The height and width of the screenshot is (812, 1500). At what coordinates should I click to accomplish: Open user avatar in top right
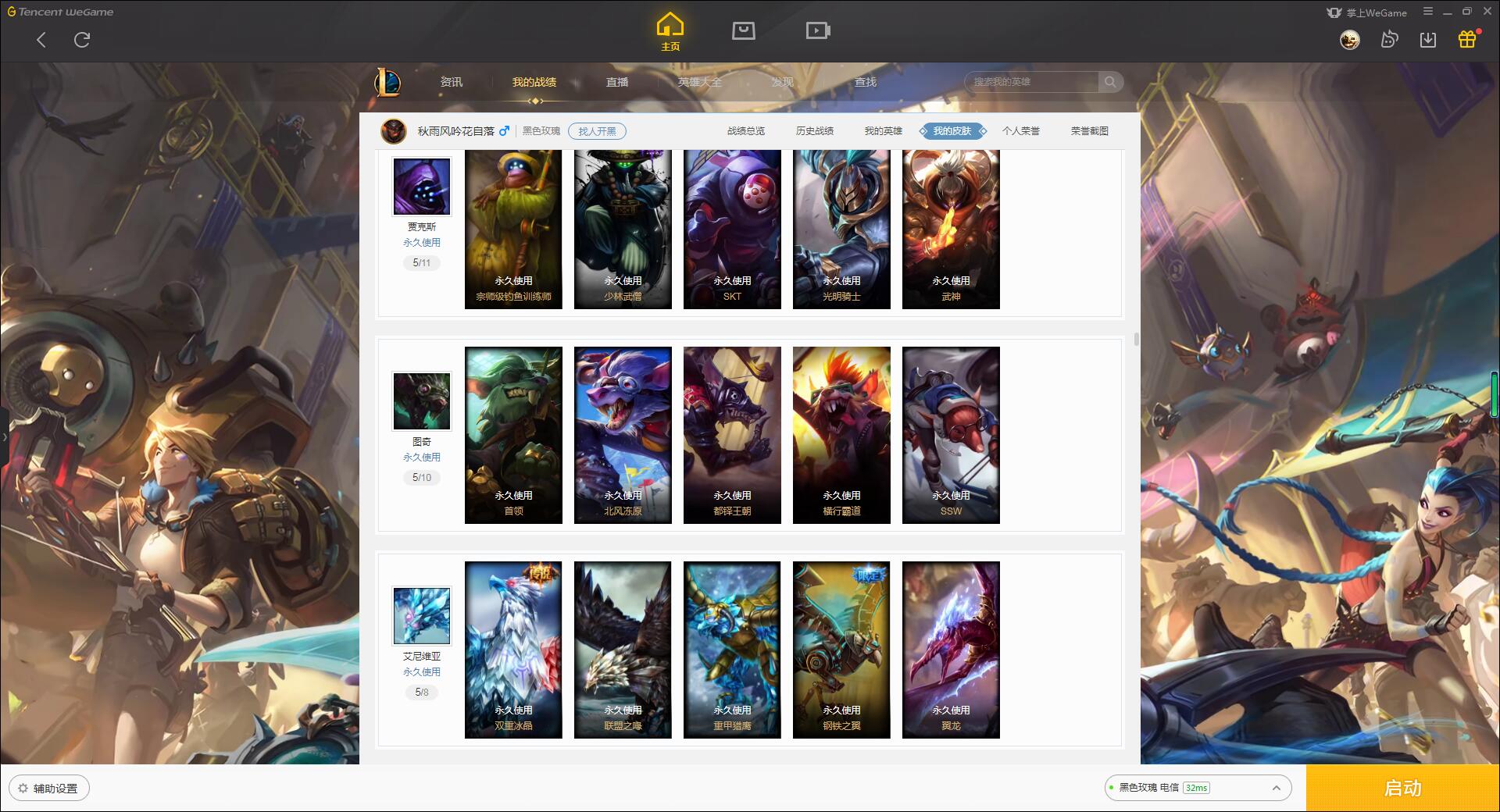(x=1349, y=40)
